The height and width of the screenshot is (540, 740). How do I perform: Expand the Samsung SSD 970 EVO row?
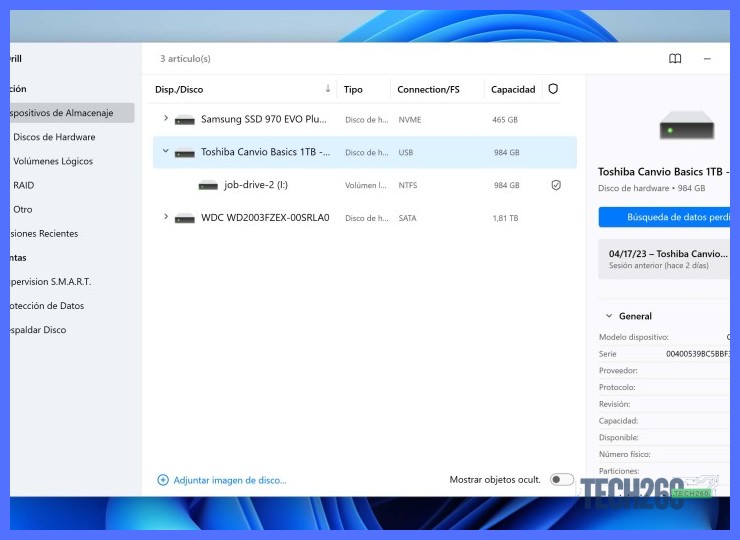coord(166,118)
